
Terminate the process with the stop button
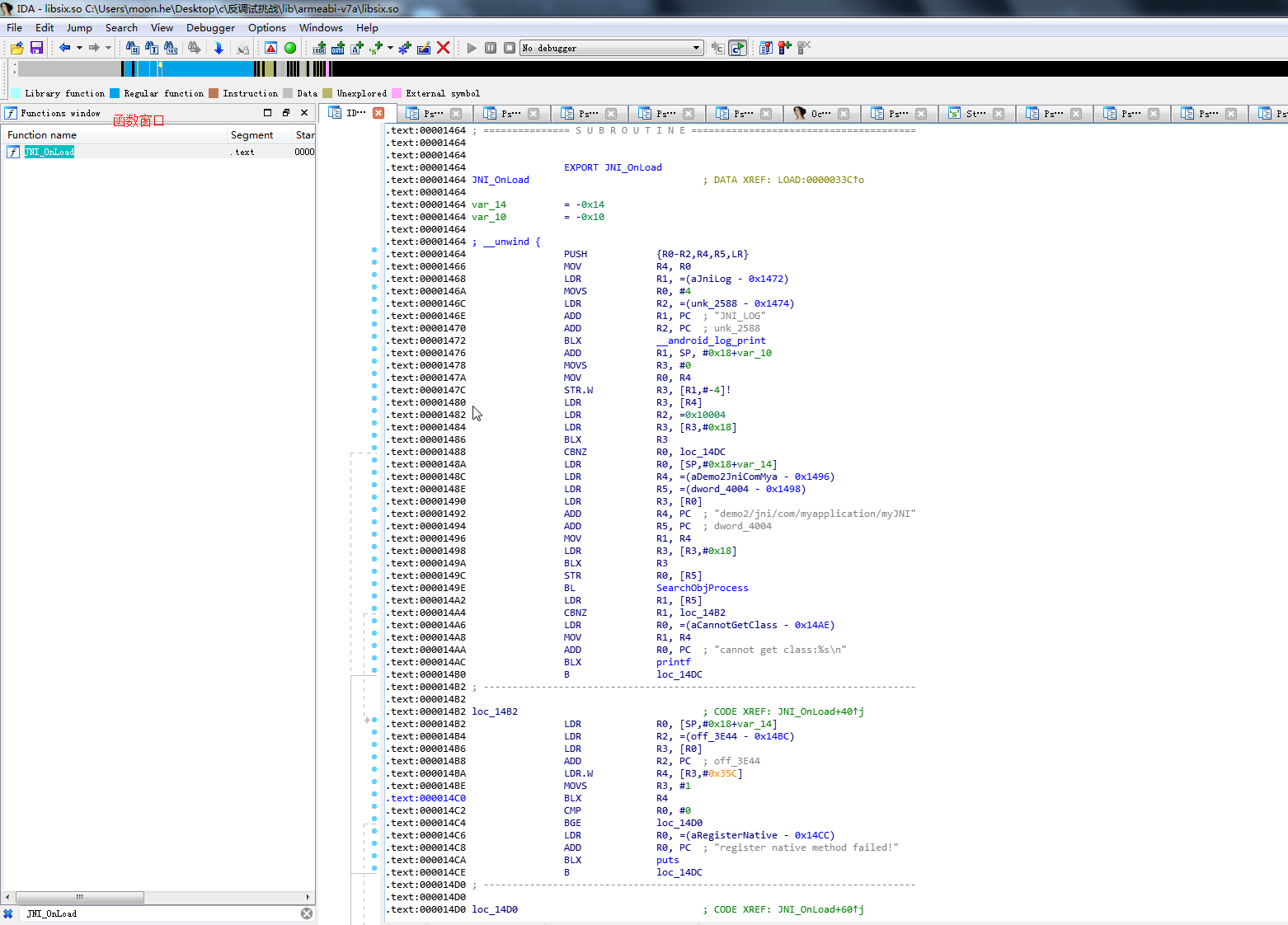coord(510,48)
